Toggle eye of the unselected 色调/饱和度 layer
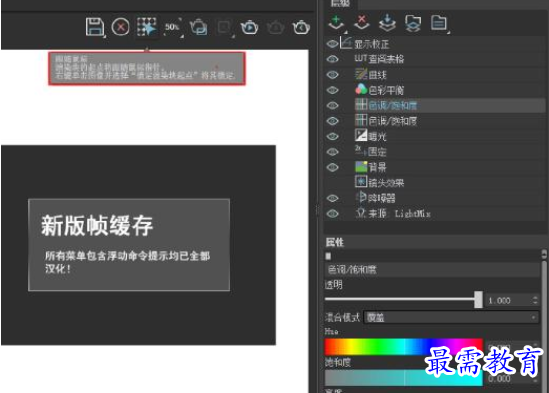Image resolution: width=549 pixels, height=393 pixels. click(332, 121)
